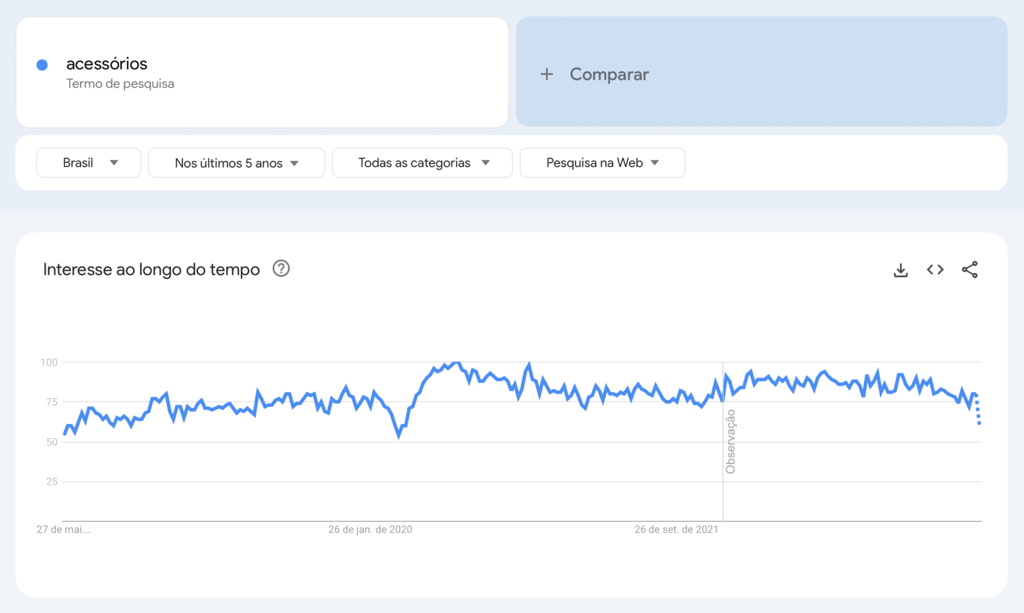Screen dimensions: 1024x613
Task: Click the dotted forecast segment at chart end
Action: [977, 408]
